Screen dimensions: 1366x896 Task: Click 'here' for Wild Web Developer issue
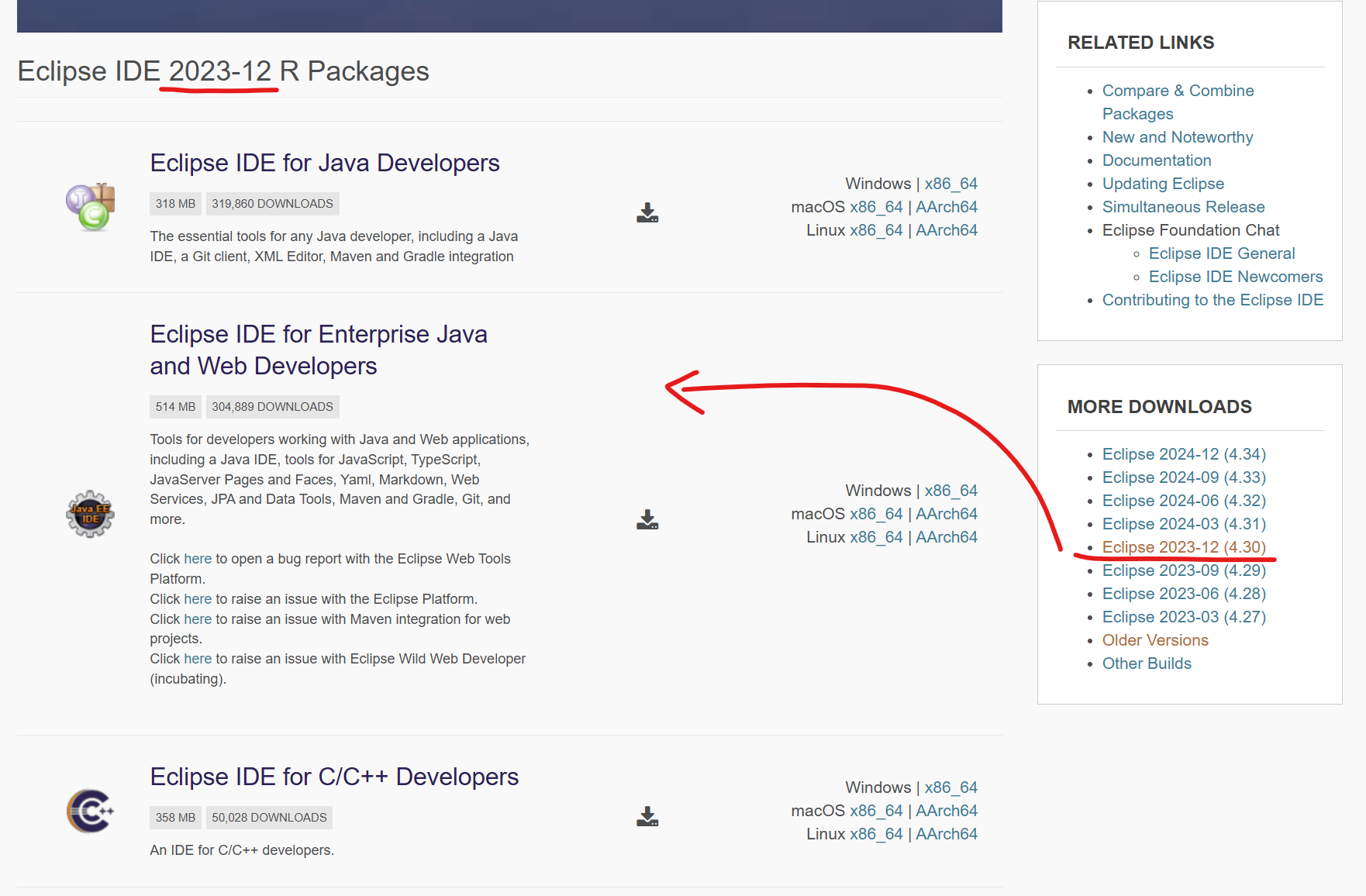point(198,659)
